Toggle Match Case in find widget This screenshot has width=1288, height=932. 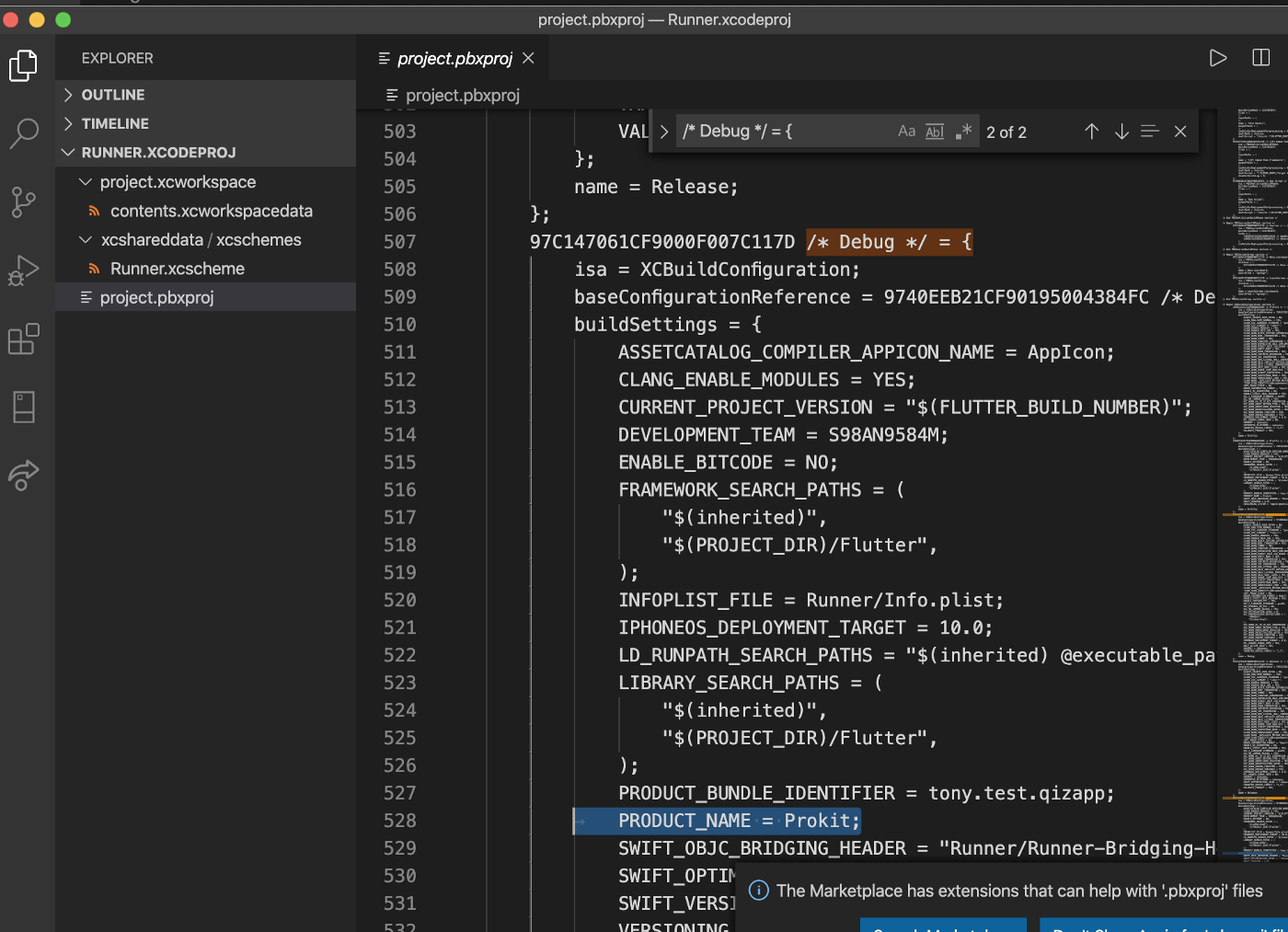point(906,132)
